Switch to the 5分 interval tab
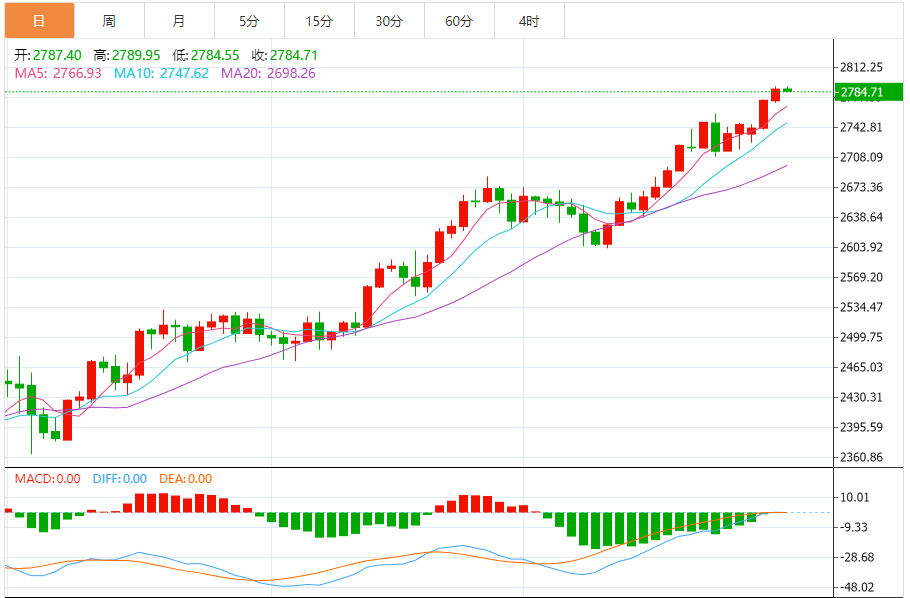Image resolution: width=910 pixels, height=598 pixels. [x=249, y=20]
